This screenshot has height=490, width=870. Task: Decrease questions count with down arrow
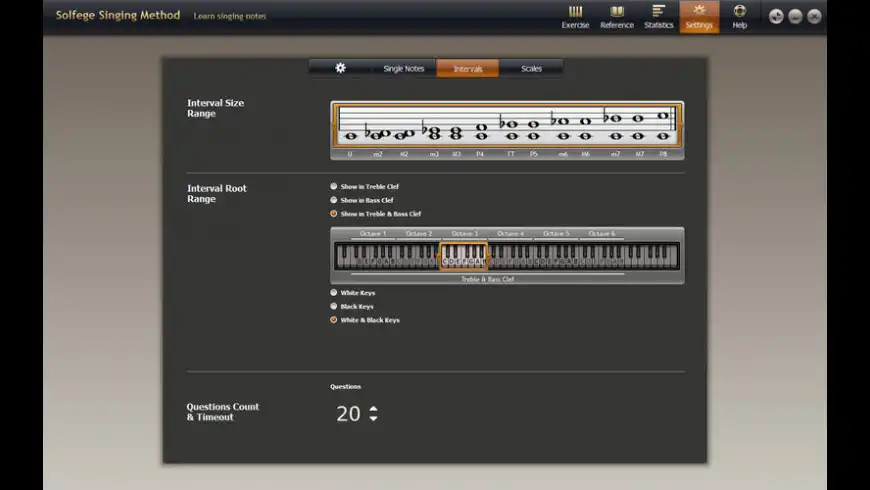pos(373,419)
